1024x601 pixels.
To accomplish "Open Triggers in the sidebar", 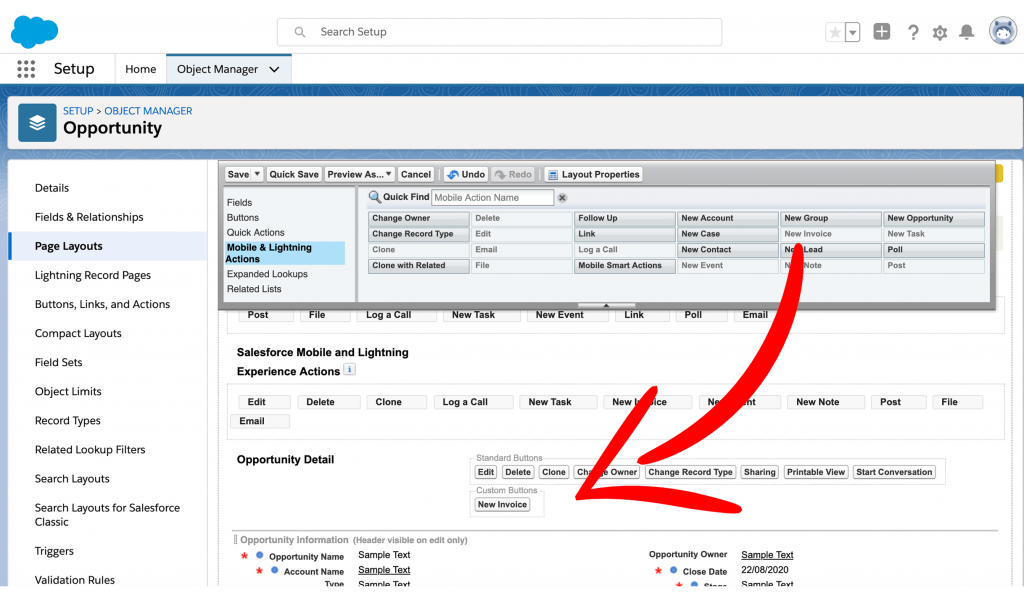I will [54, 551].
